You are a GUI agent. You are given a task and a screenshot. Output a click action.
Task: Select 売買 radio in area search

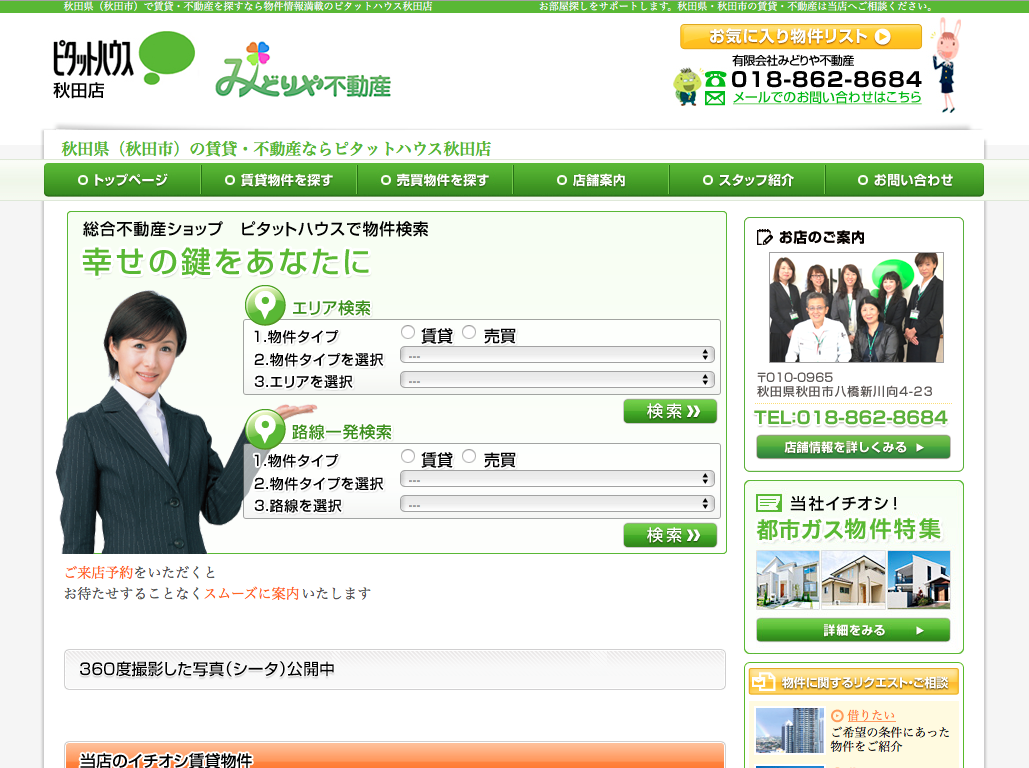469,333
